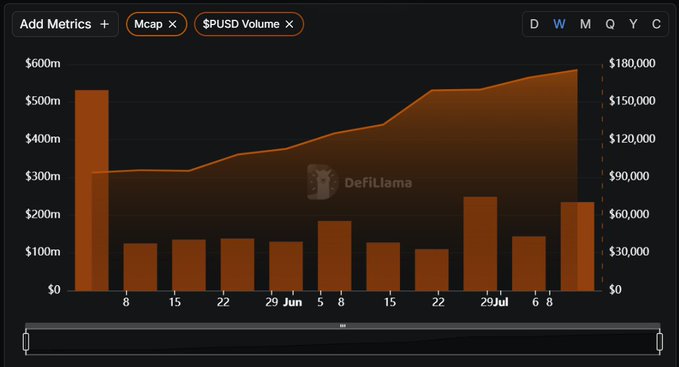Remove the $PUSD Volume metric chip

pyautogui.click(x=289, y=24)
